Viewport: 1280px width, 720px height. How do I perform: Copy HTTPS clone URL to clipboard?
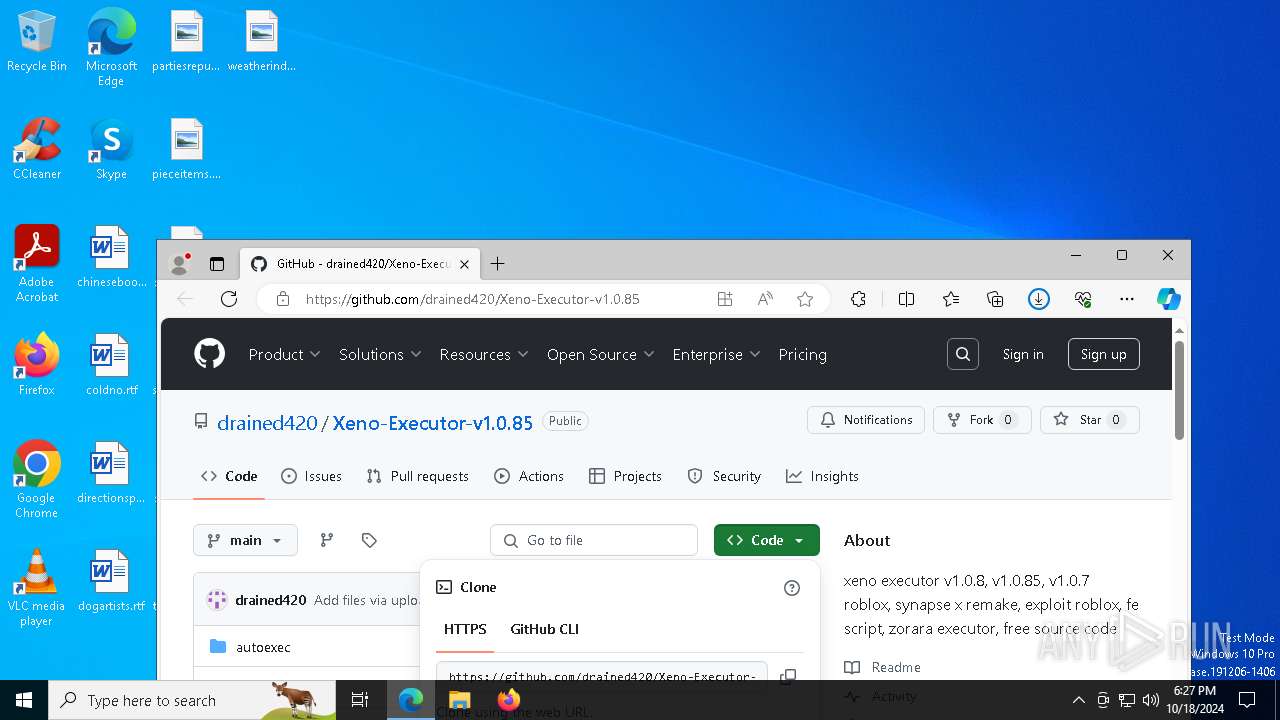click(788, 676)
